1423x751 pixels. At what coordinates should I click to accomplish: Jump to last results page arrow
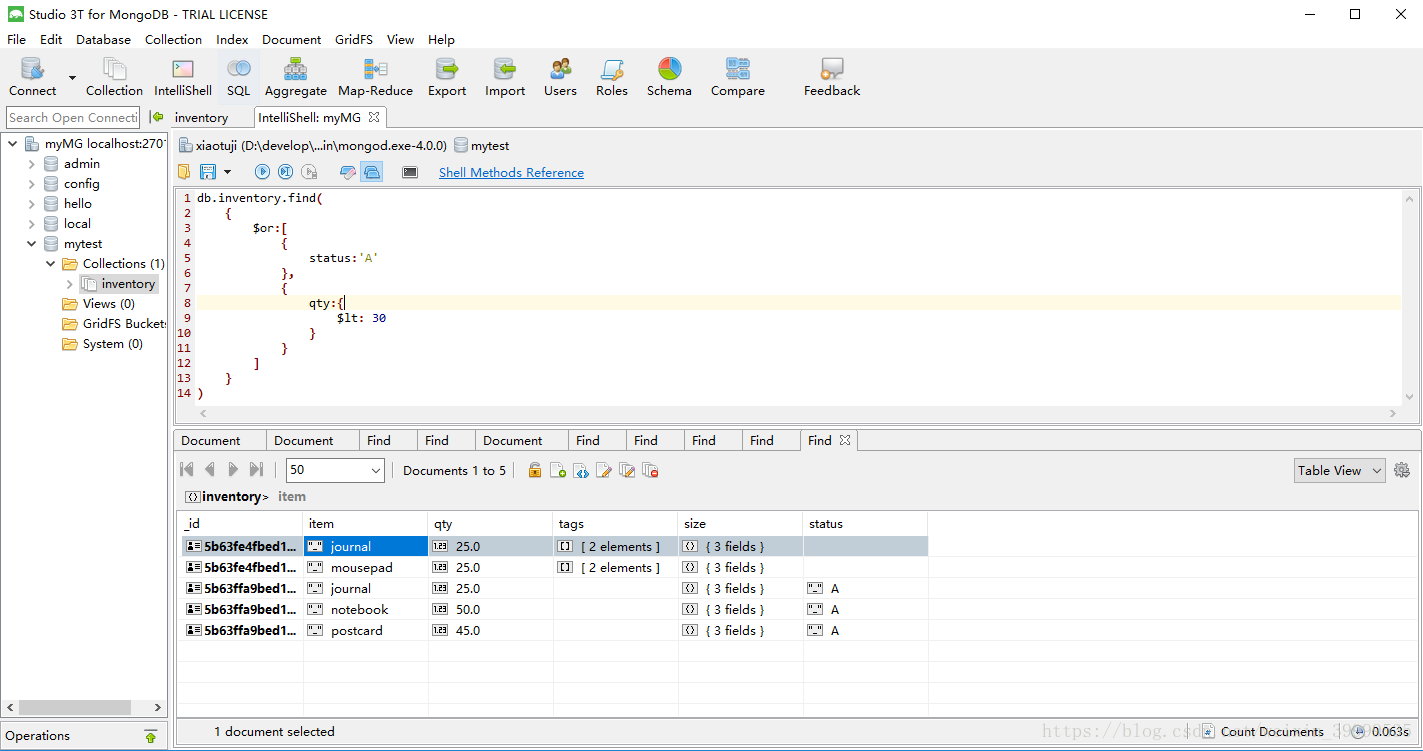(x=256, y=469)
